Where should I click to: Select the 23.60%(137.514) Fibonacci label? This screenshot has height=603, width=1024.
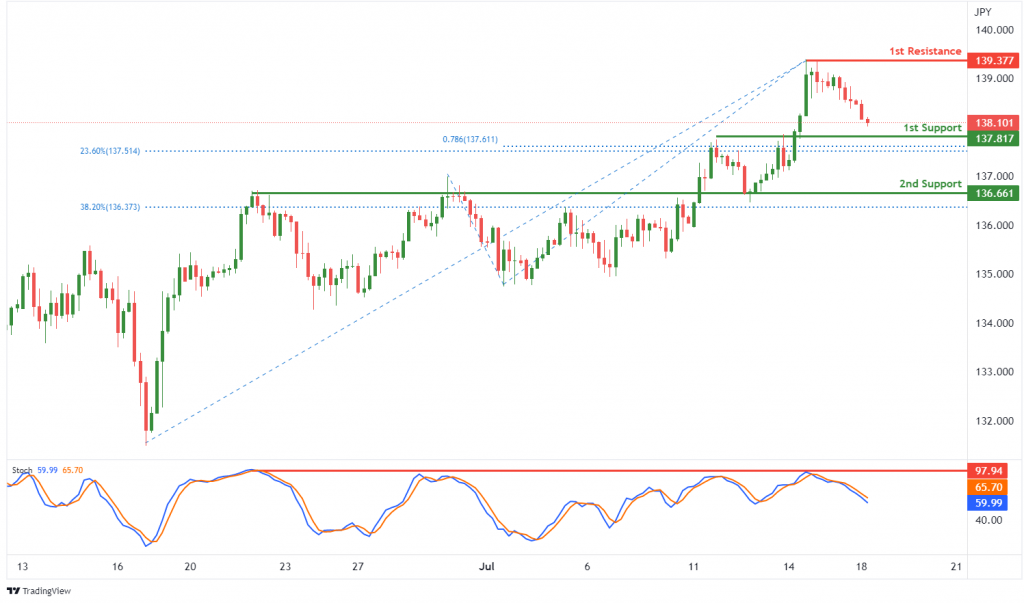coord(110,151)
